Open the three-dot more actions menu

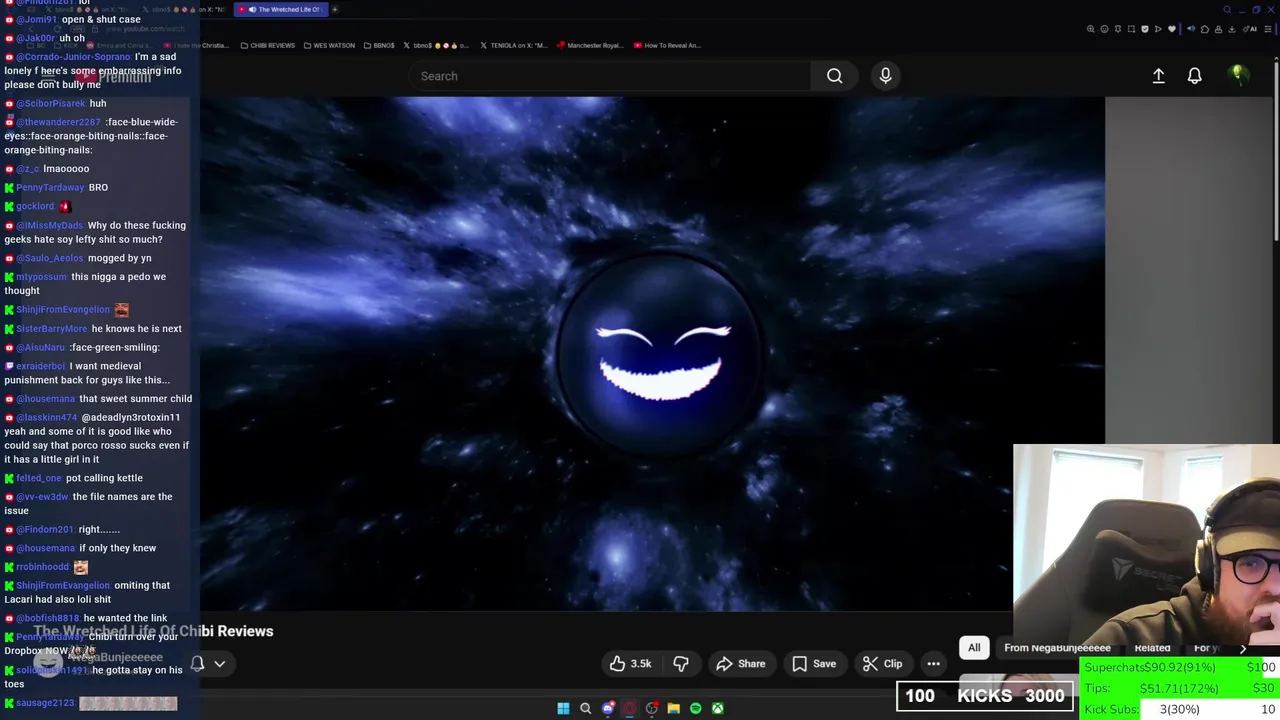[933, 664]
